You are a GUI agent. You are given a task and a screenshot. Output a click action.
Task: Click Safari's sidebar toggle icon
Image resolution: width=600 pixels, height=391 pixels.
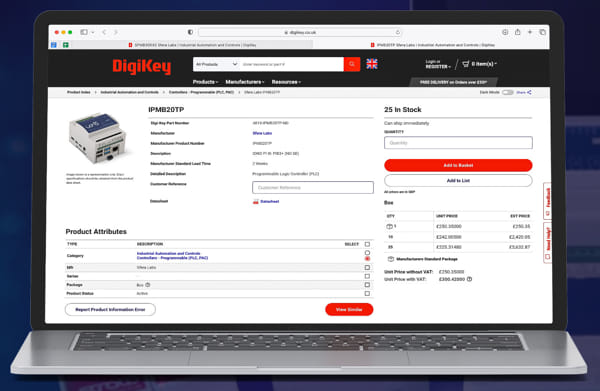click(84, 32)
